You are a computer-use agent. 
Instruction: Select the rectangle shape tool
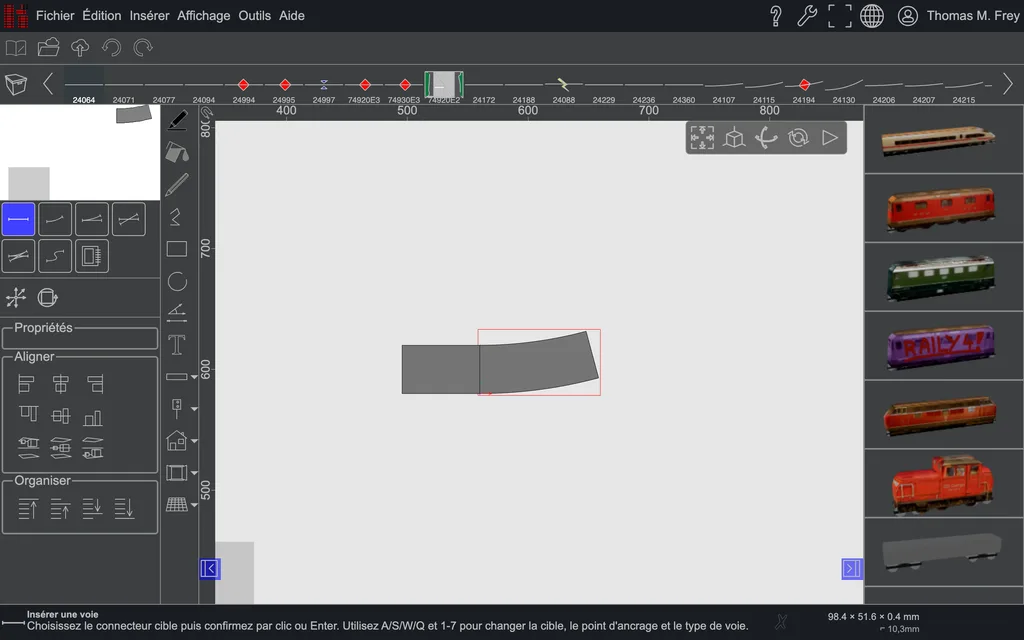pyautogui.click(x=177, y=249)
